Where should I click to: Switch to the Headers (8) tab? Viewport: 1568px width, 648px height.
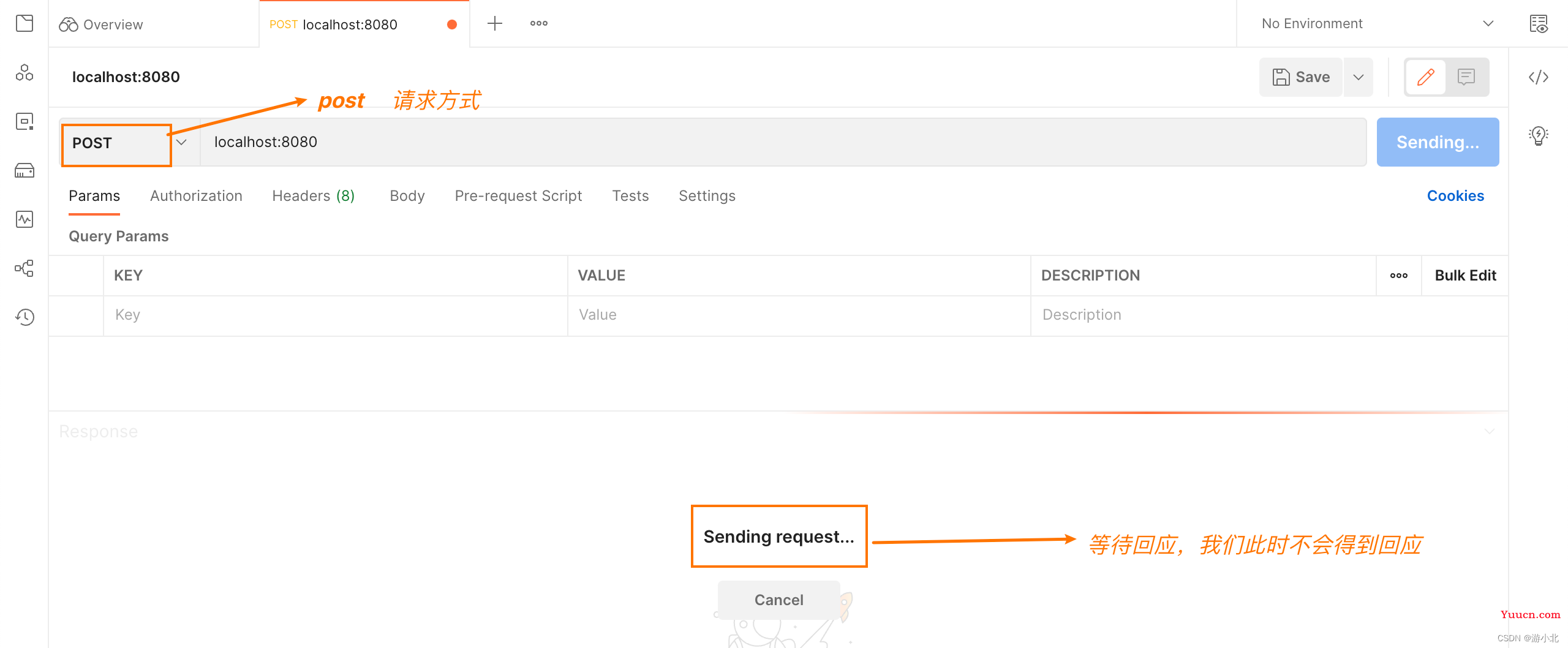313,196
